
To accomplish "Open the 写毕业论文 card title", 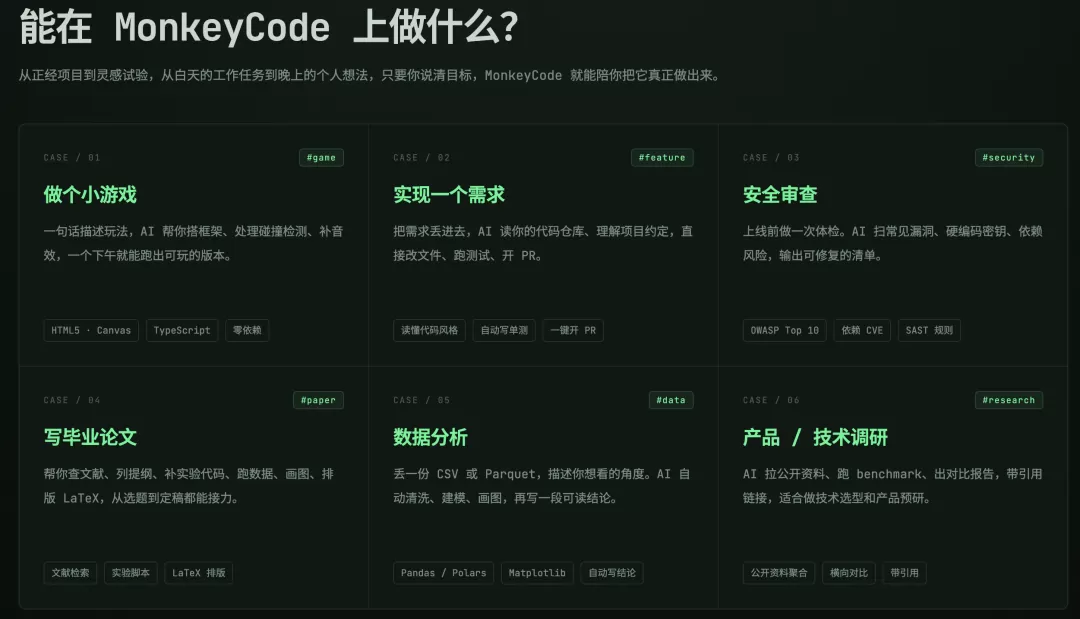I will tap(90, 437).
